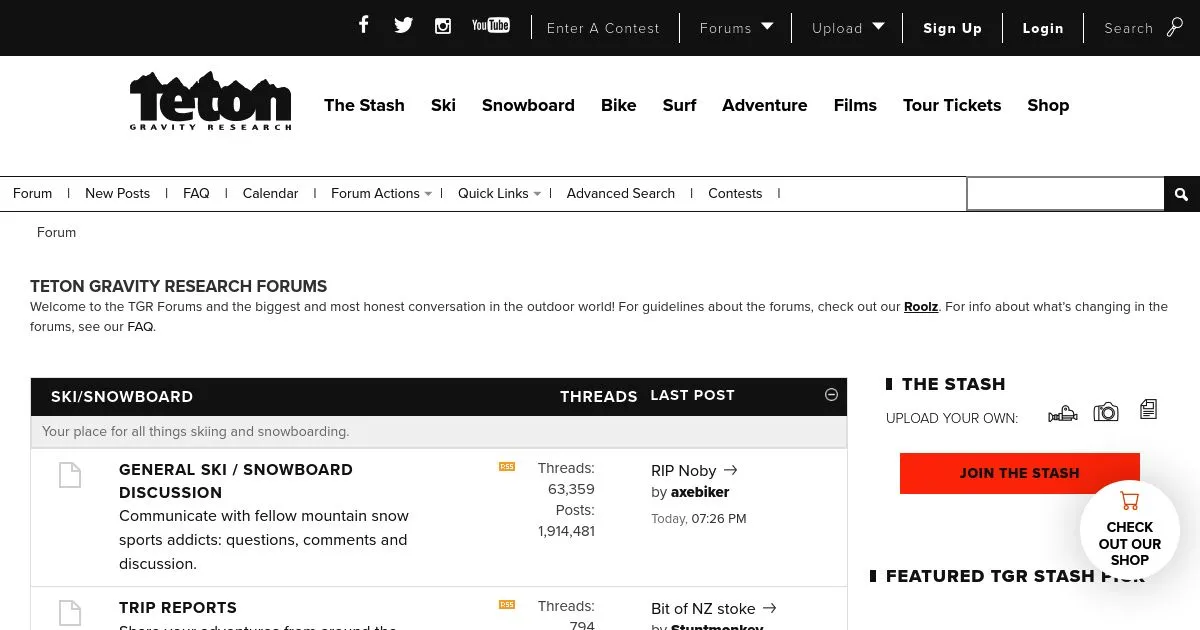This screenshot has width=1200, height=630.
Task: Open The Stash in the main navigation
Action: point(364,105)
